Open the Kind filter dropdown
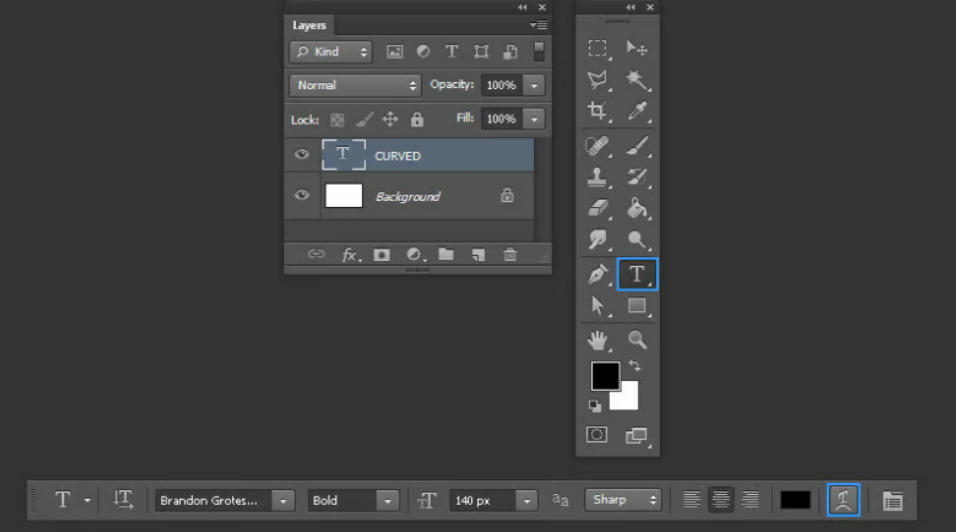 coord(330,52)
